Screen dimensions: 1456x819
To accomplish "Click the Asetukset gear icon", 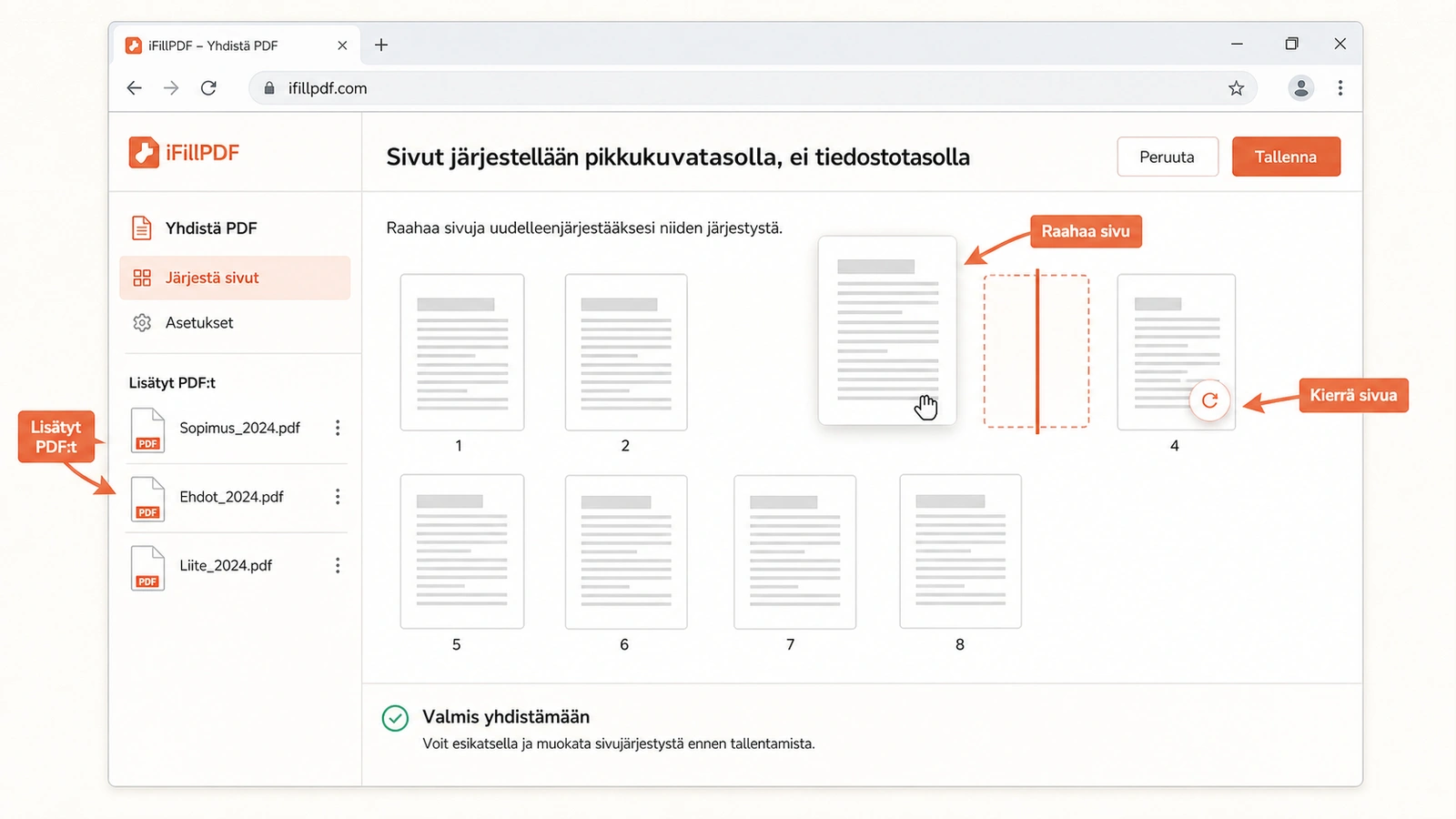I will (x=142, y=323).
